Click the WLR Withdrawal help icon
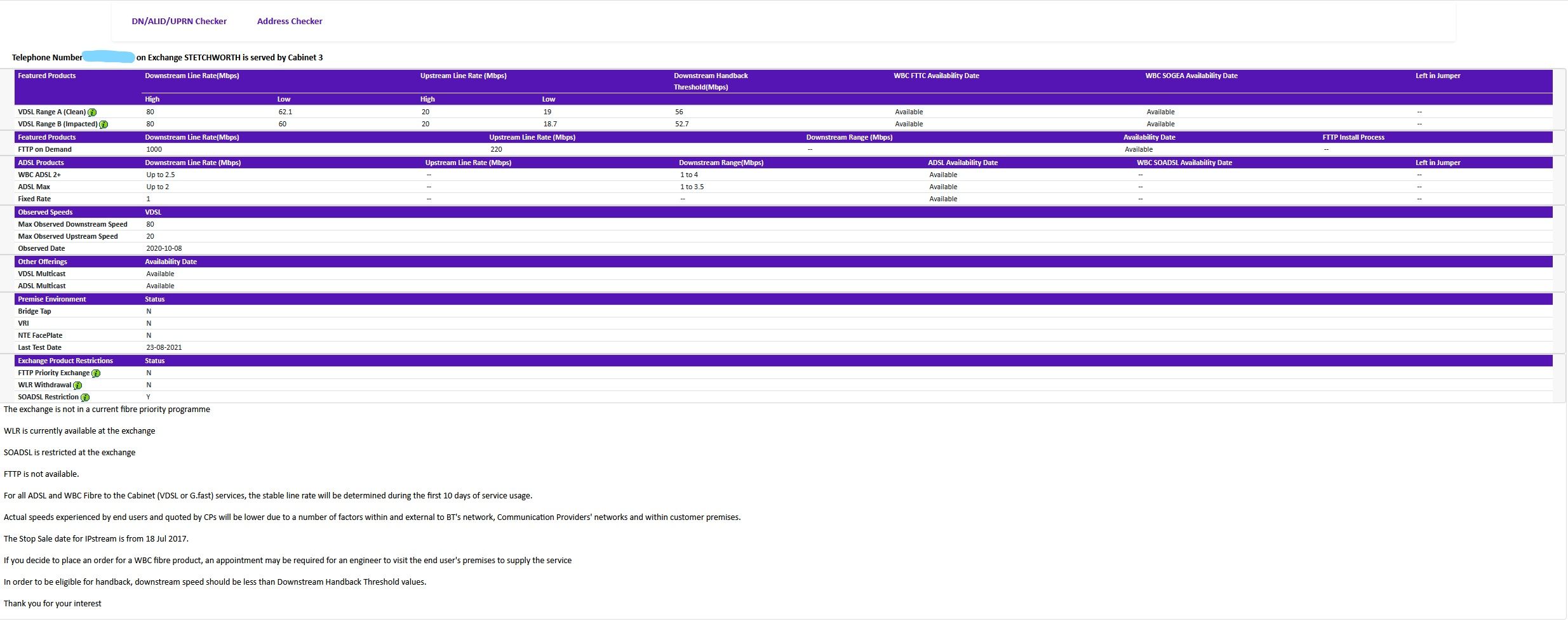This screenshot has width=1568, height=626. [x=77, y=385]
